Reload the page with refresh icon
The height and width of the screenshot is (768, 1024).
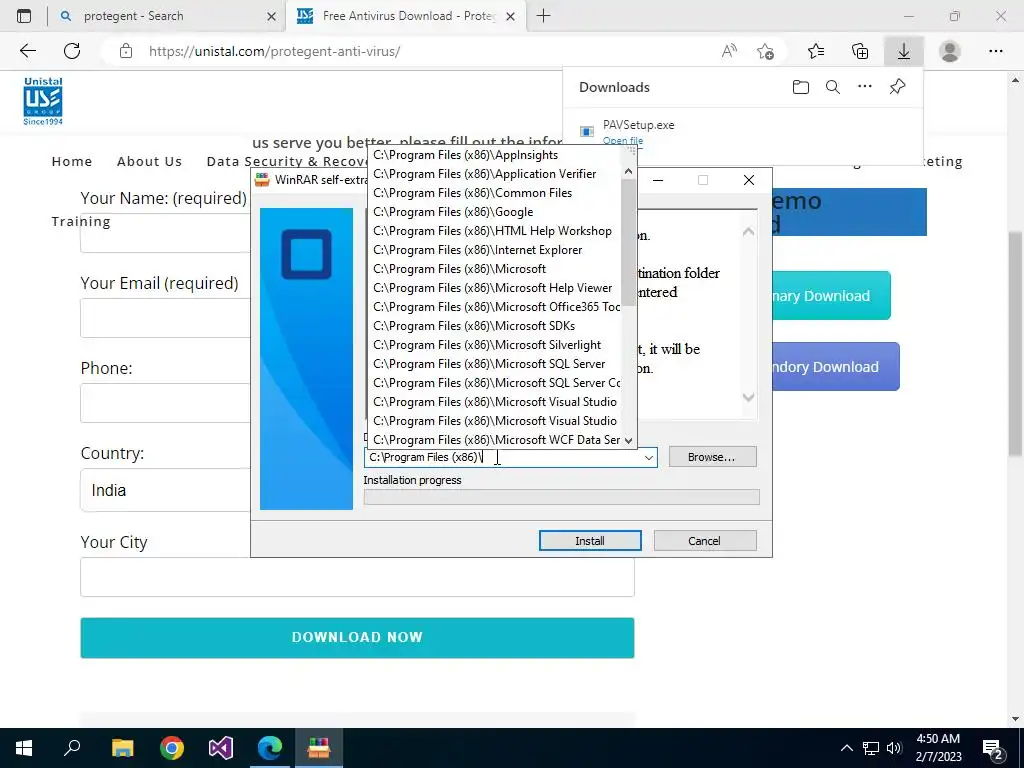pyautogui.click(x=72, y=51)
